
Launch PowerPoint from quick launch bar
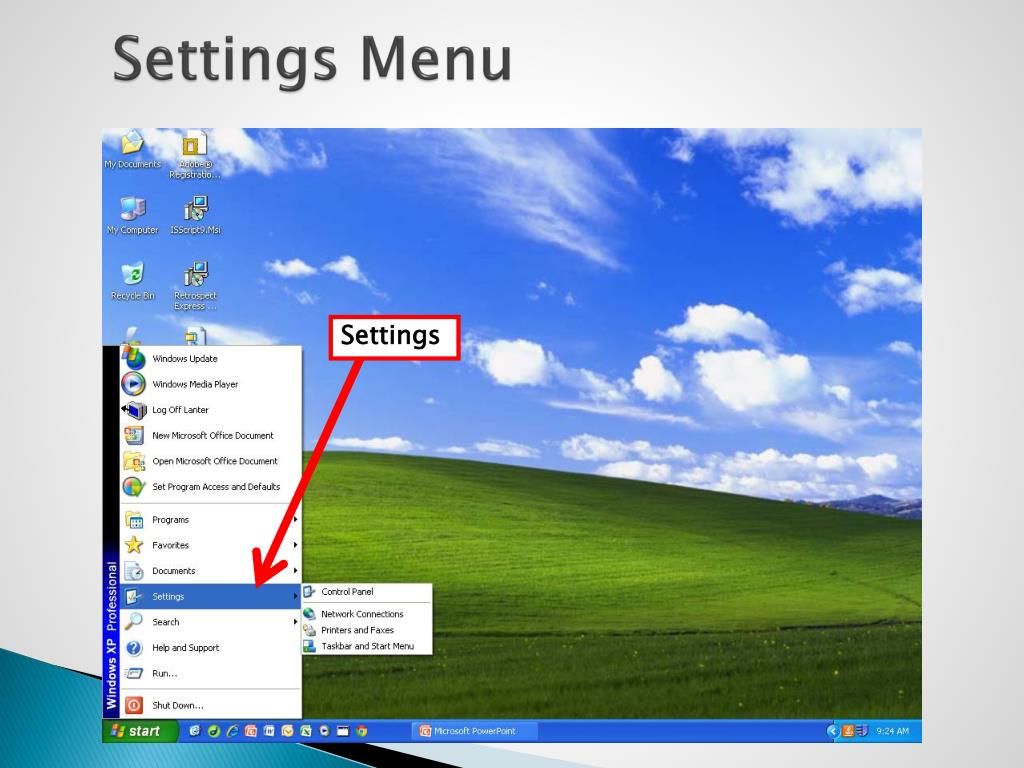point(251,731)
